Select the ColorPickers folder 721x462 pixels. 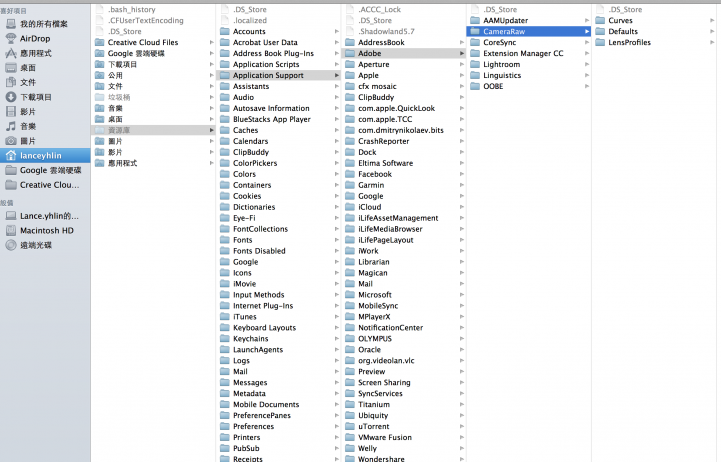pyautogui.click(x=279, y=163)
